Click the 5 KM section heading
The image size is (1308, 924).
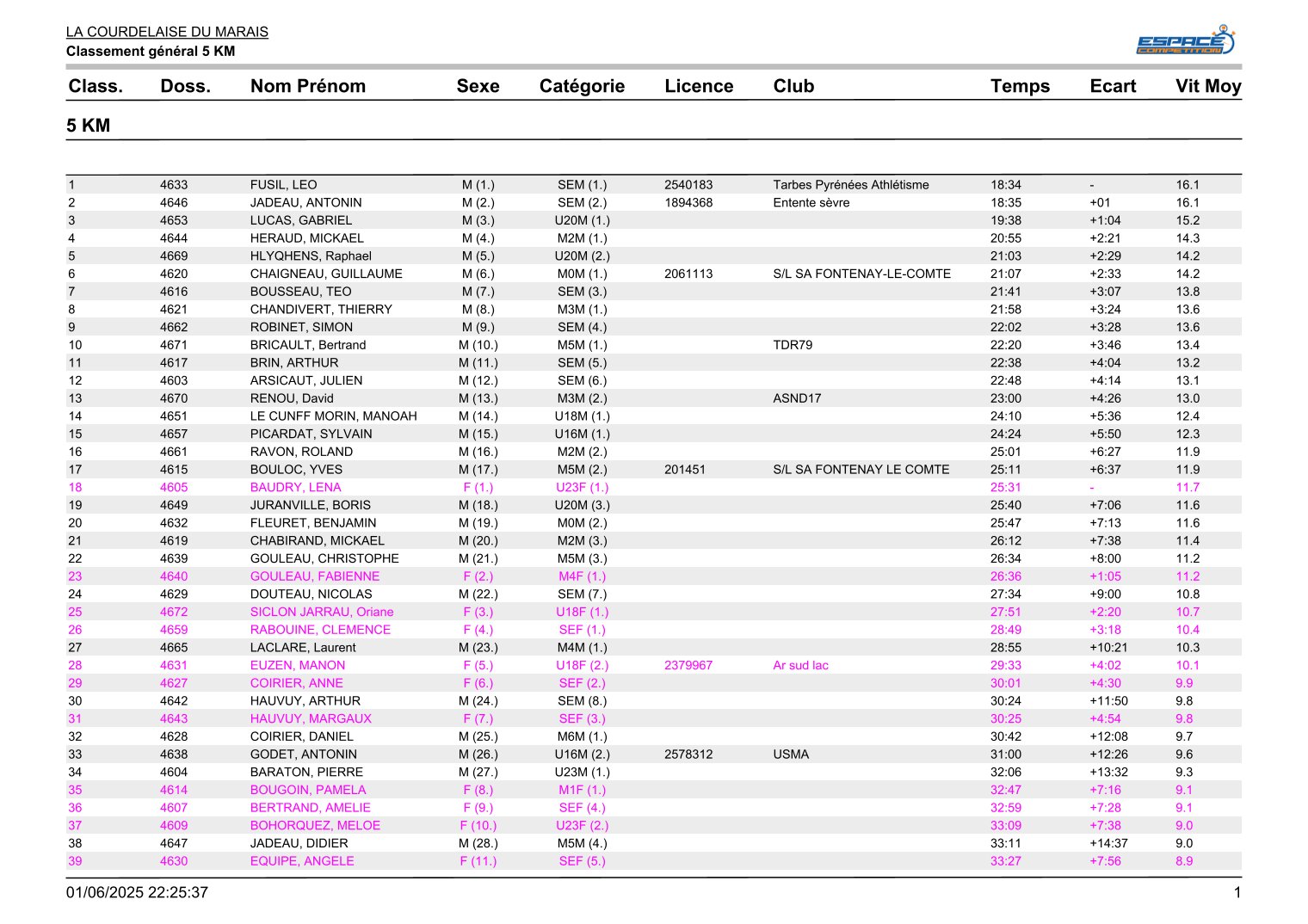click(89, 126)
